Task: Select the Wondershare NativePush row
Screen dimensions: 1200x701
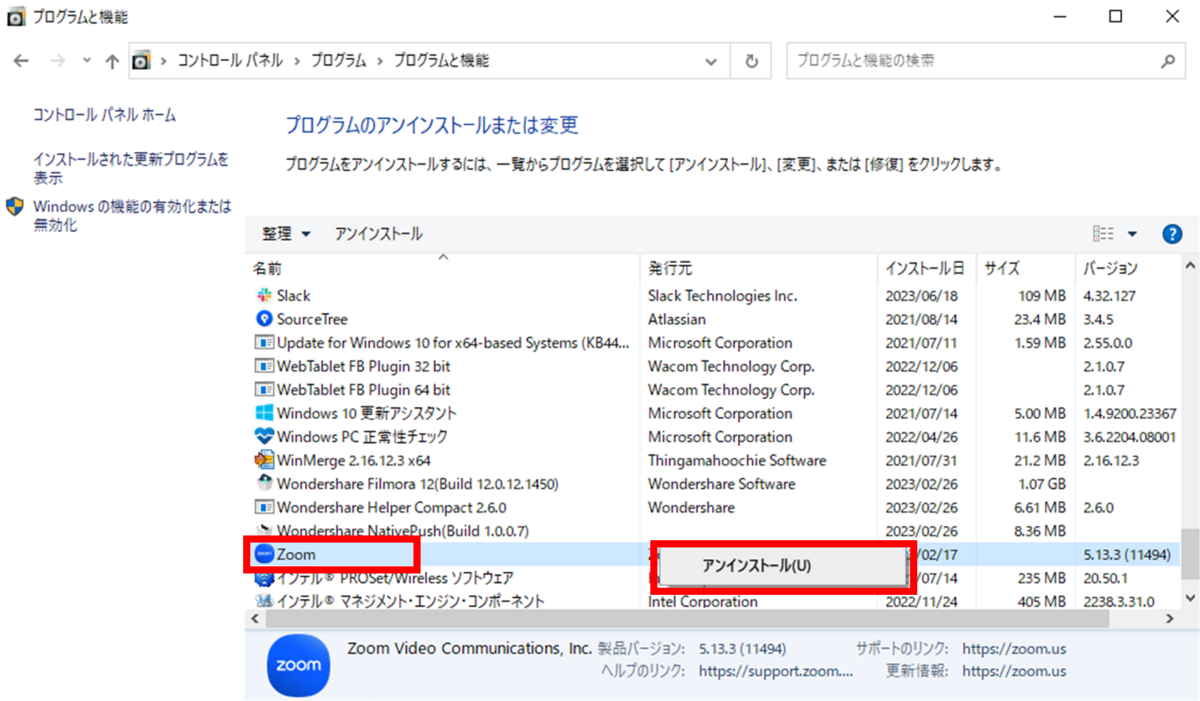Action: (712, 530)
